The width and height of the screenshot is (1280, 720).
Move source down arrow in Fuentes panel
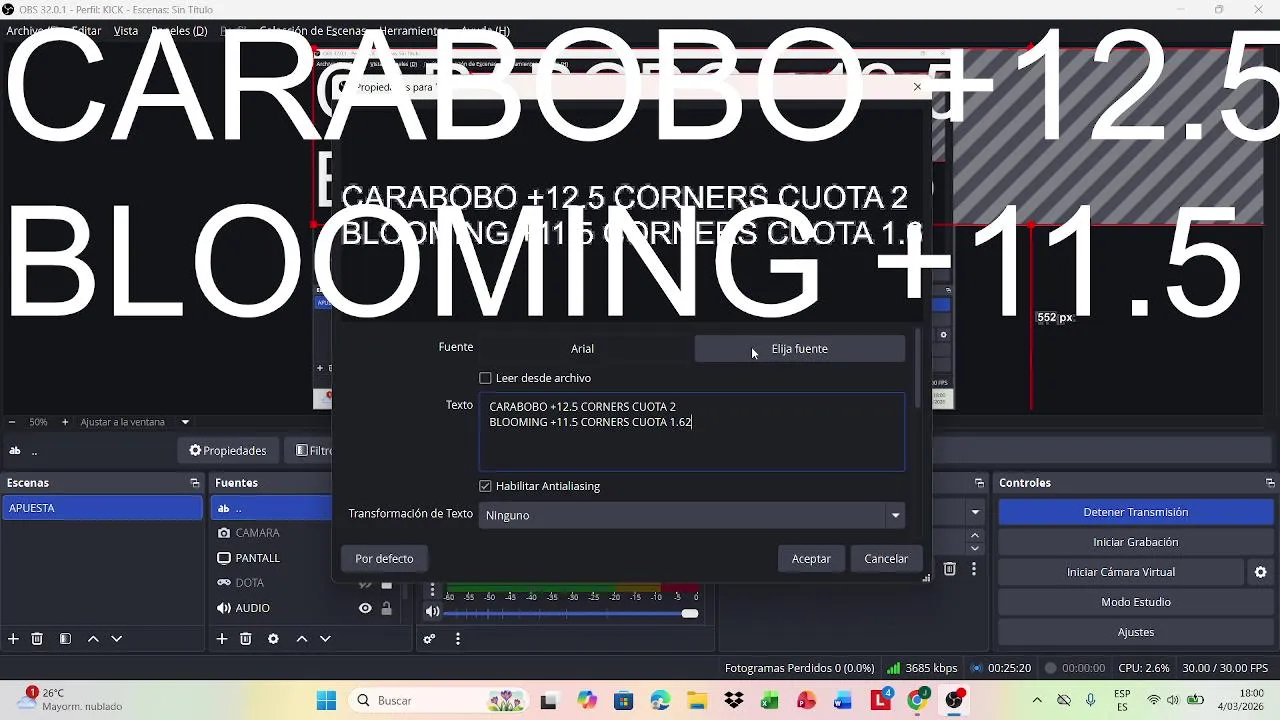tap(324, 639)
